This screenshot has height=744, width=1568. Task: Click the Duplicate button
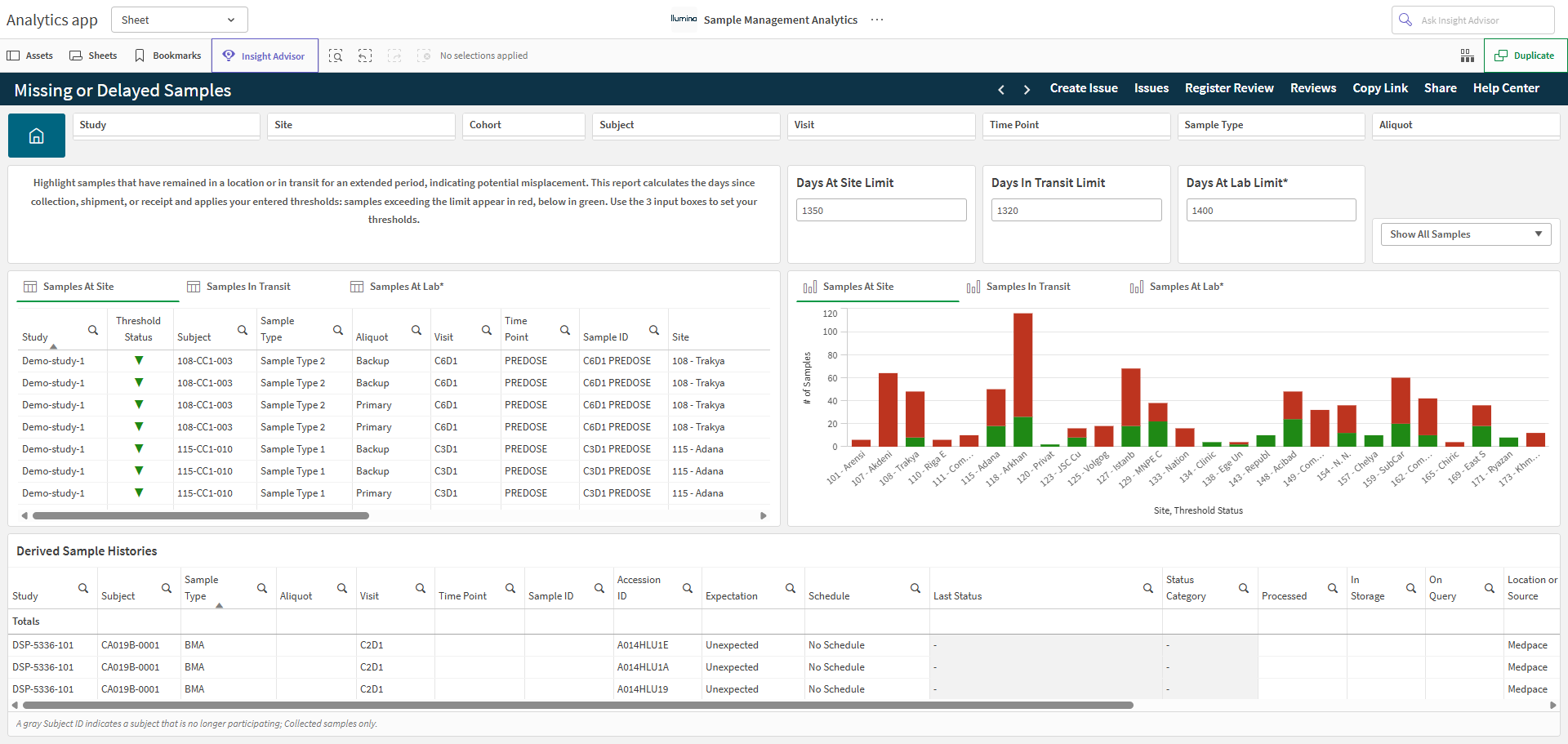coord(1525,56)
